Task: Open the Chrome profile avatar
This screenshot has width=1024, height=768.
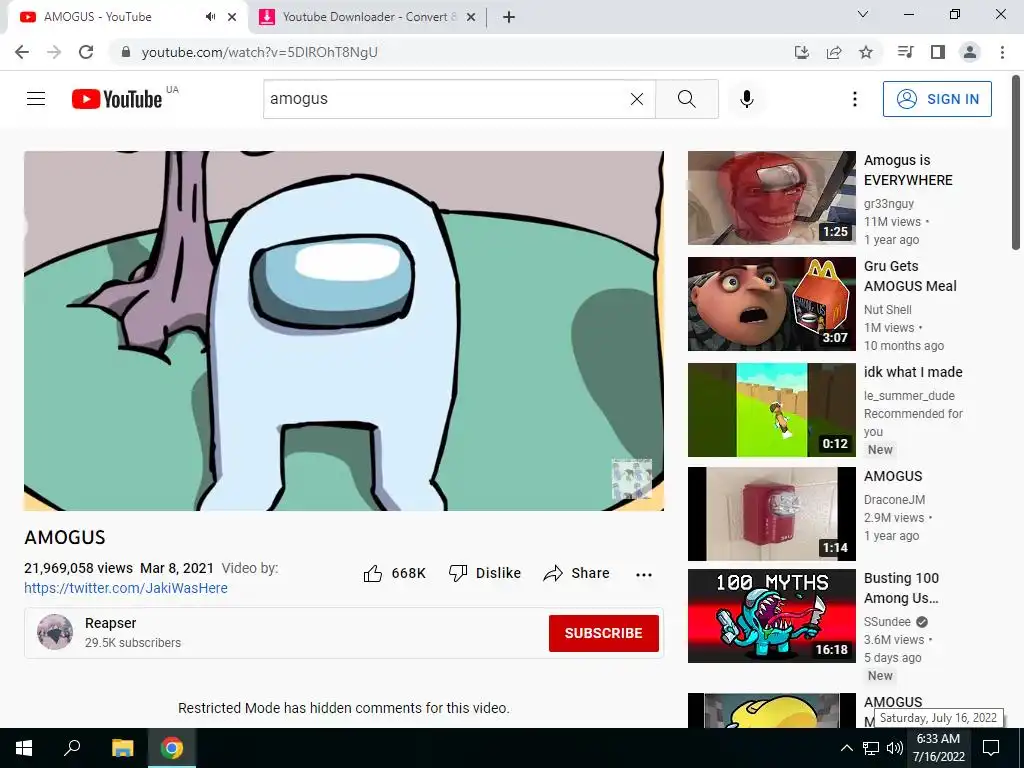Action: click(x=970, y=52)
